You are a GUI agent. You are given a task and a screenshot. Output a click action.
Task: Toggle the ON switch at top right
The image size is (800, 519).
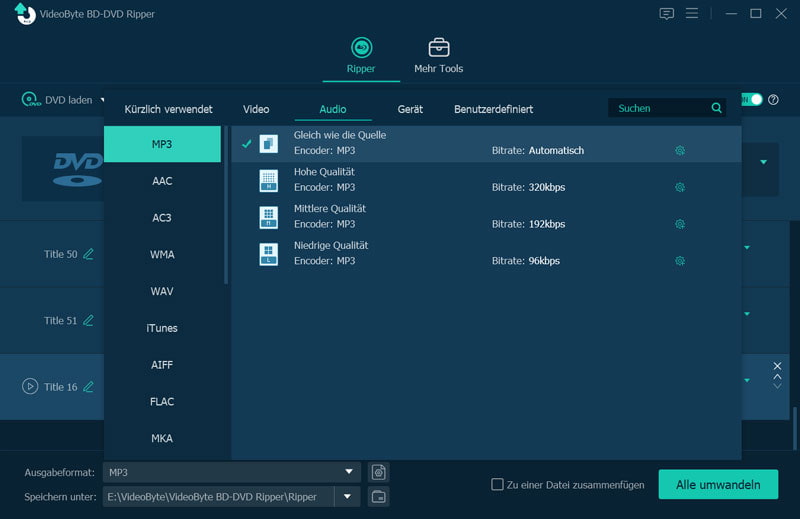pos(751,100)
